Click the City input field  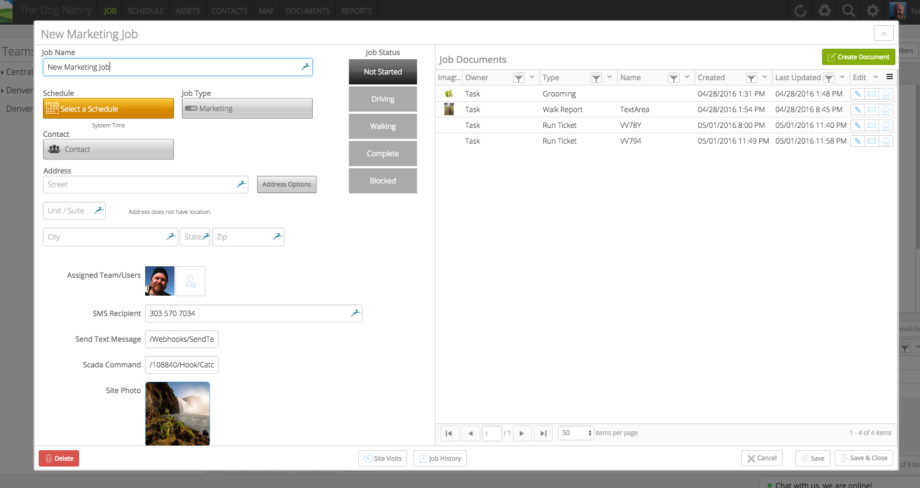(x=110, y=237)
